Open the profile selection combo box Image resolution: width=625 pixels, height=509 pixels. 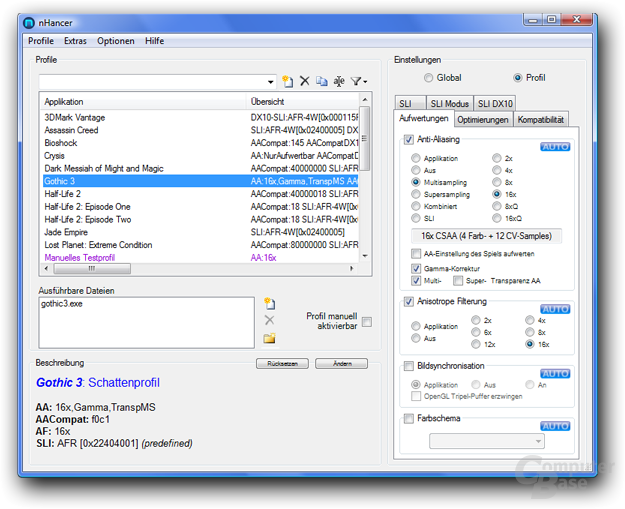(157, 82)
